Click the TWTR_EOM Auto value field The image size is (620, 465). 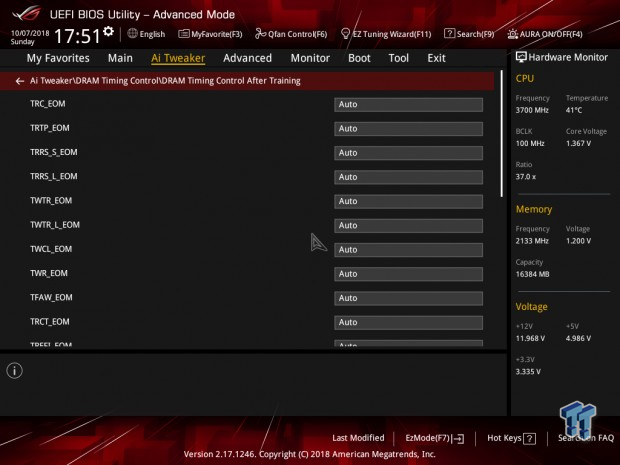coord(408,201)
